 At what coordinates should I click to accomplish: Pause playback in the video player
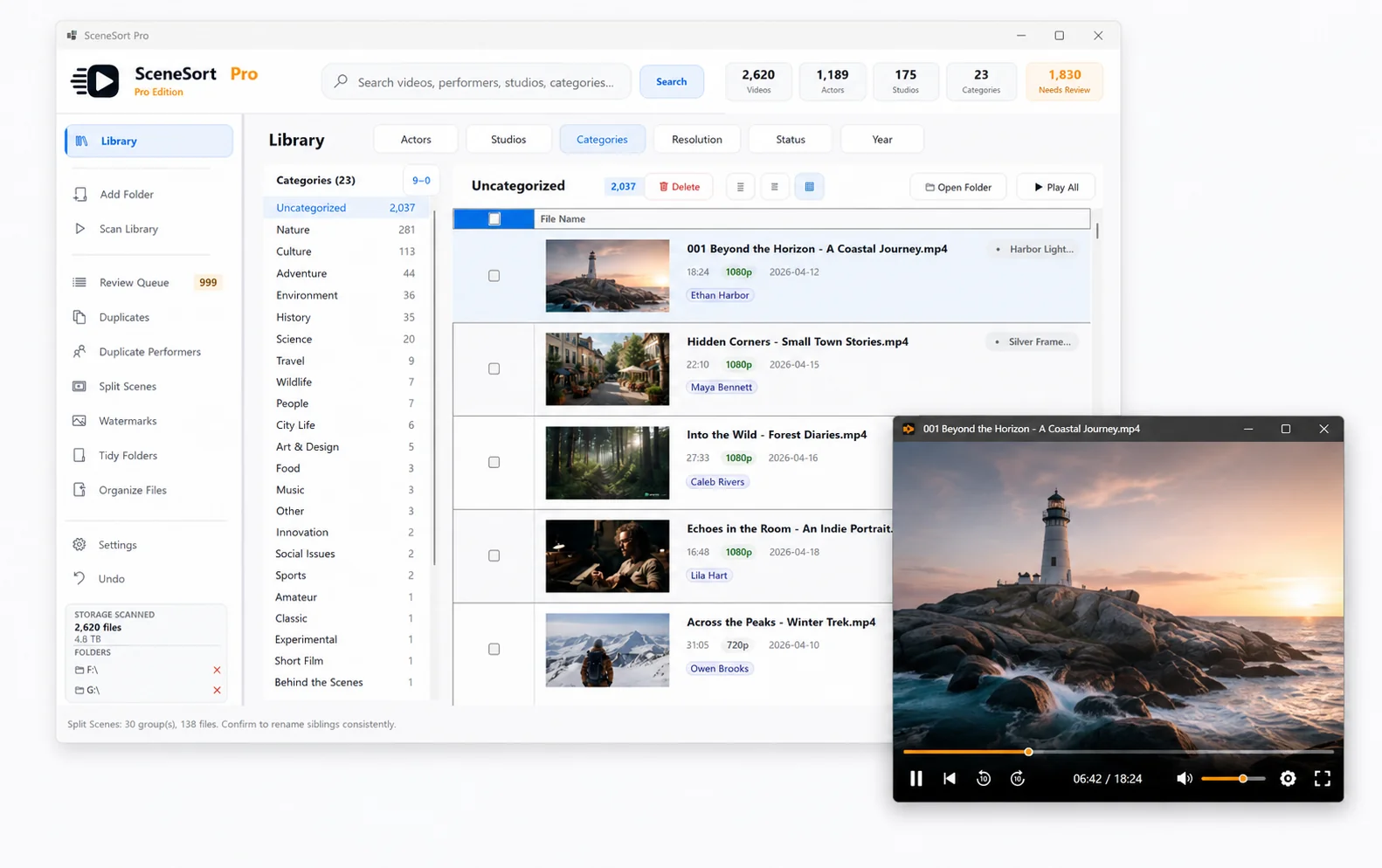pos(916,778)
